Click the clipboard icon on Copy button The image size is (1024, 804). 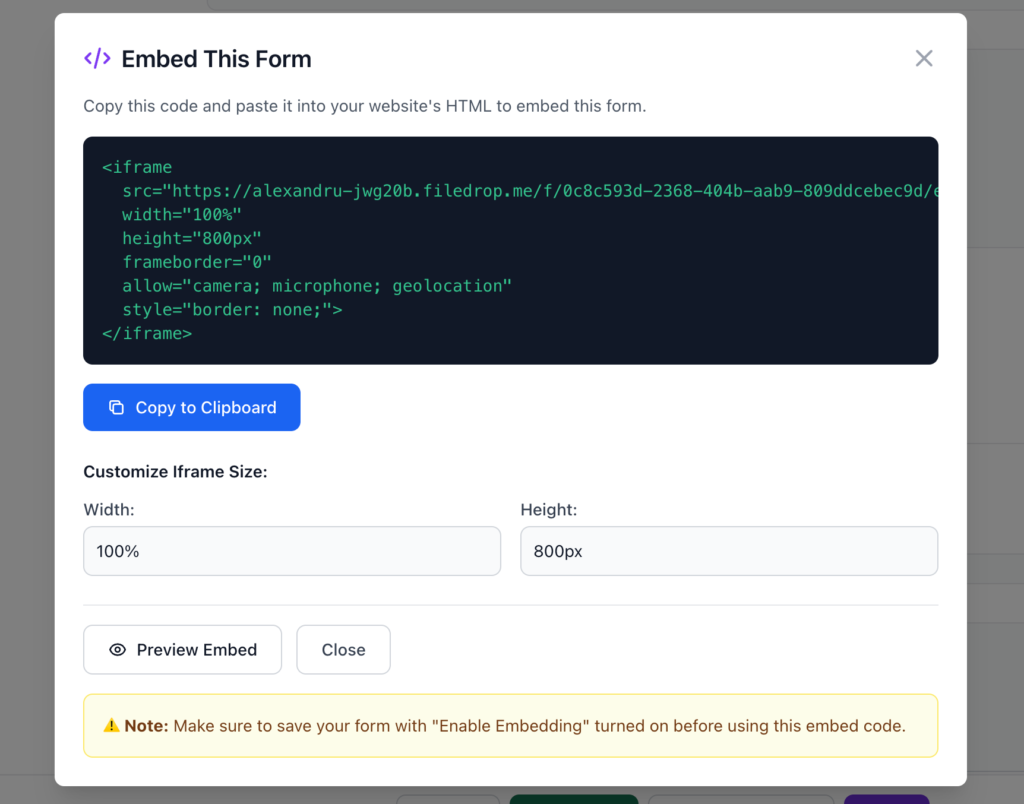(115, 407)
